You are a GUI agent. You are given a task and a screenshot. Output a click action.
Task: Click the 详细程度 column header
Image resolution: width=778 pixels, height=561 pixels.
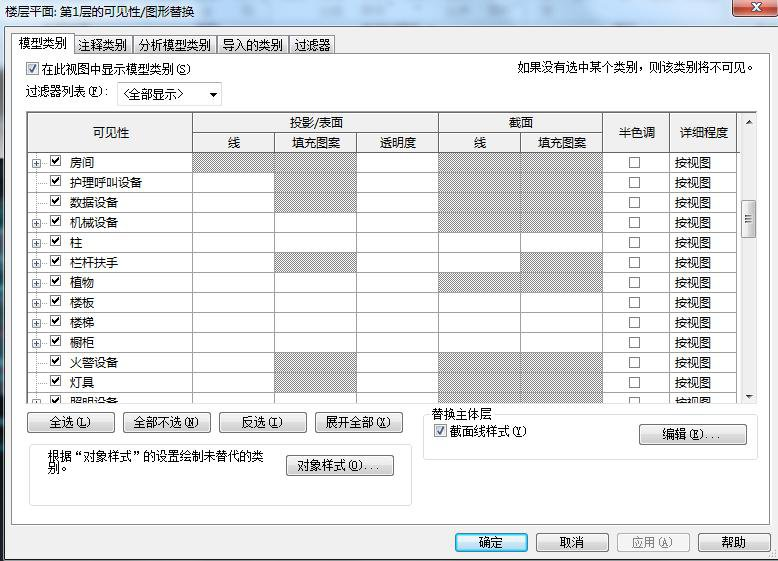703,132
